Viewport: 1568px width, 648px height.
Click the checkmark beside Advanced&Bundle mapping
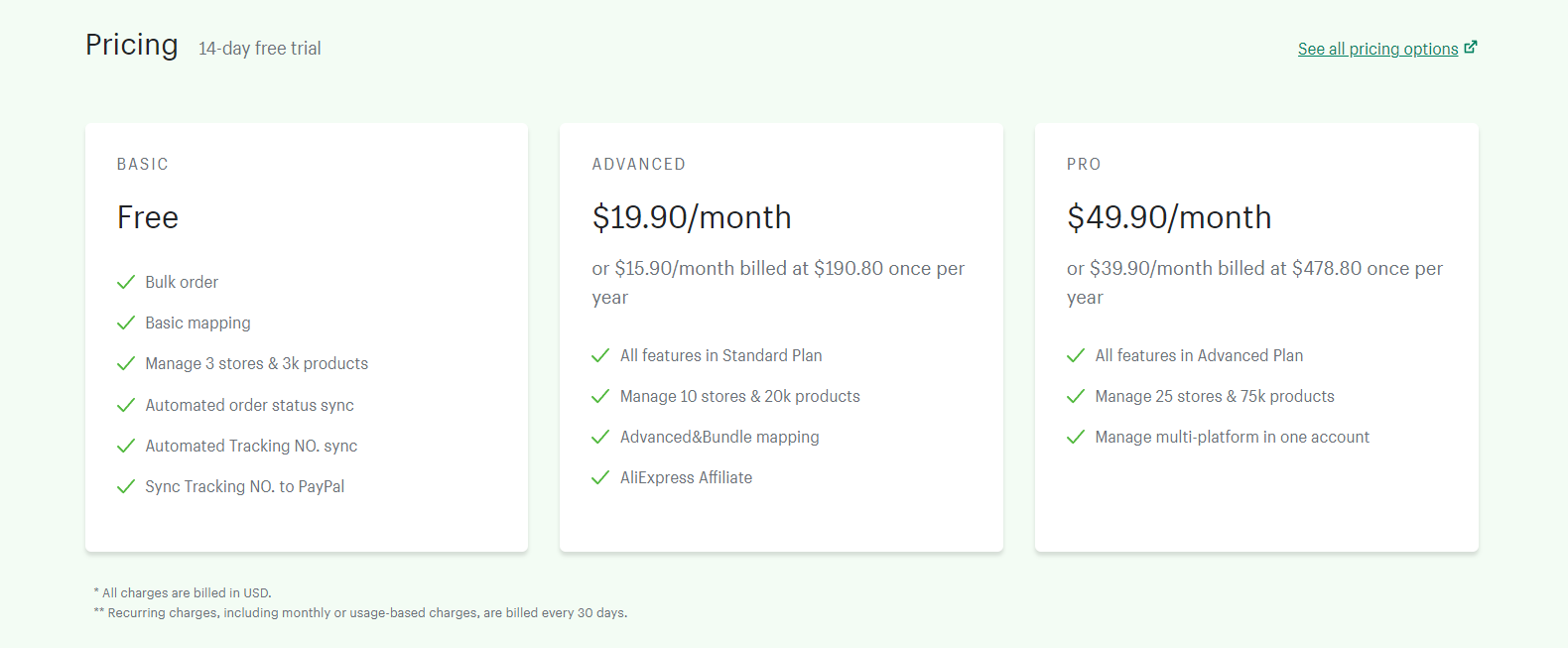[600, 437]
